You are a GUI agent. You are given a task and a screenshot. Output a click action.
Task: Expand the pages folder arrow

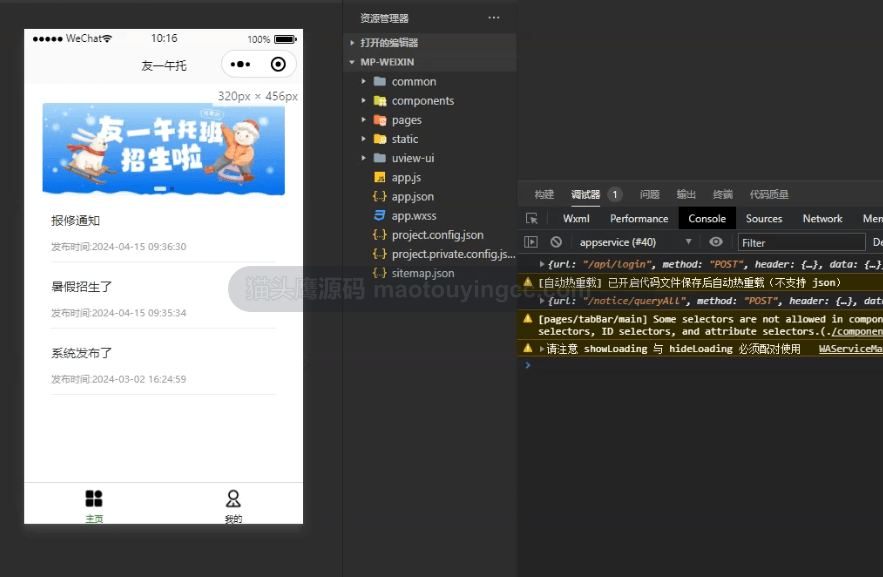364,120
